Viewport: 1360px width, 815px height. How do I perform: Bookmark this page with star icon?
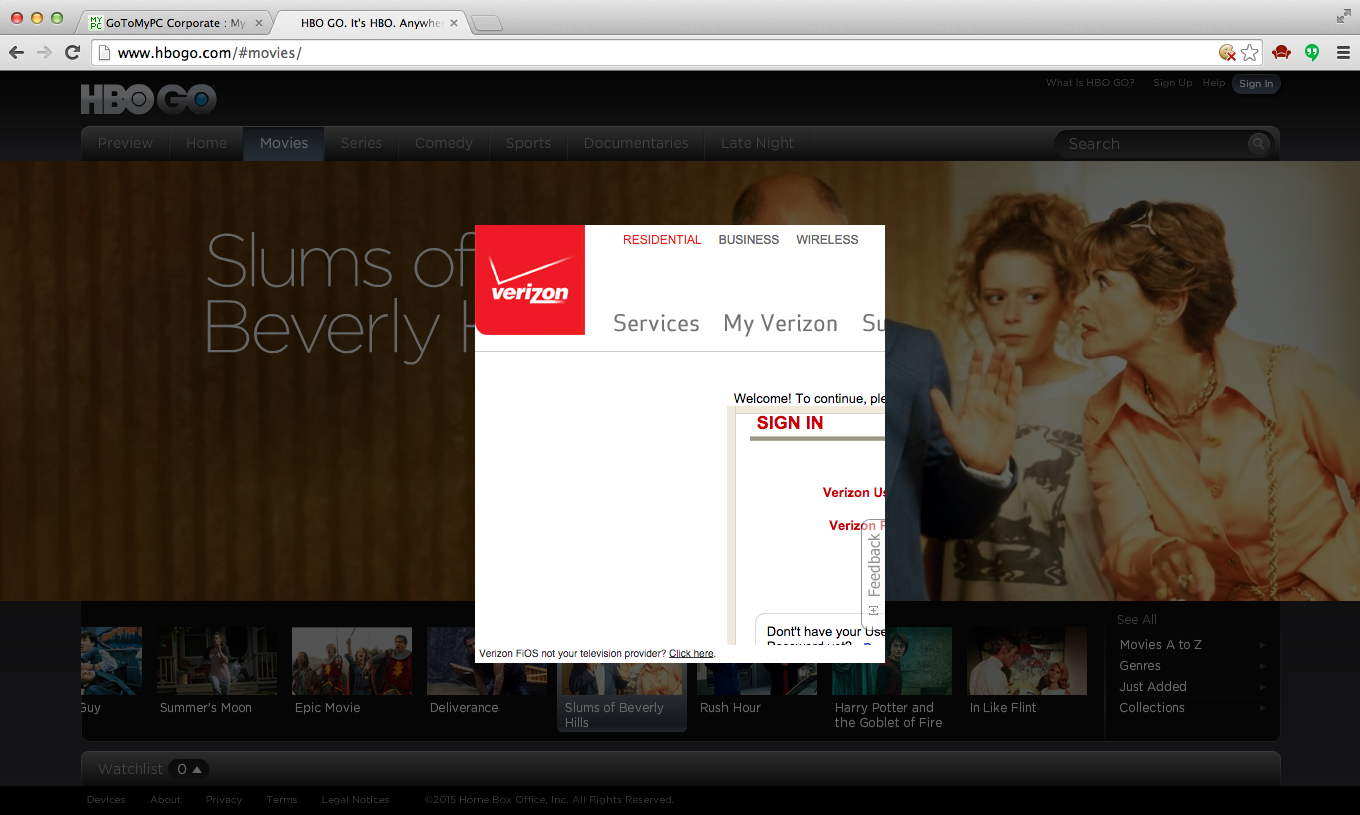[x=1250, y=53]
